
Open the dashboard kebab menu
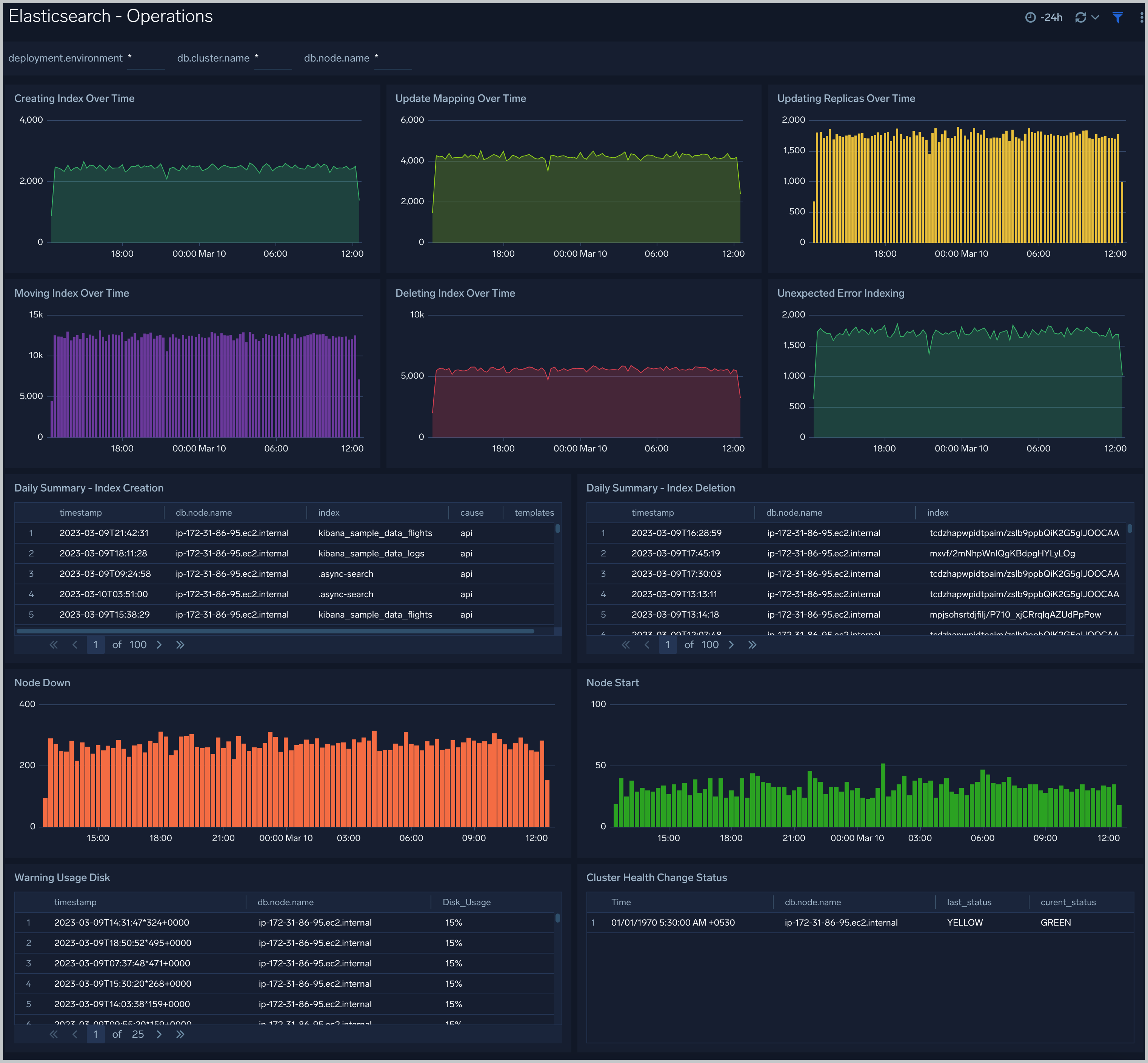[1141, 17]
